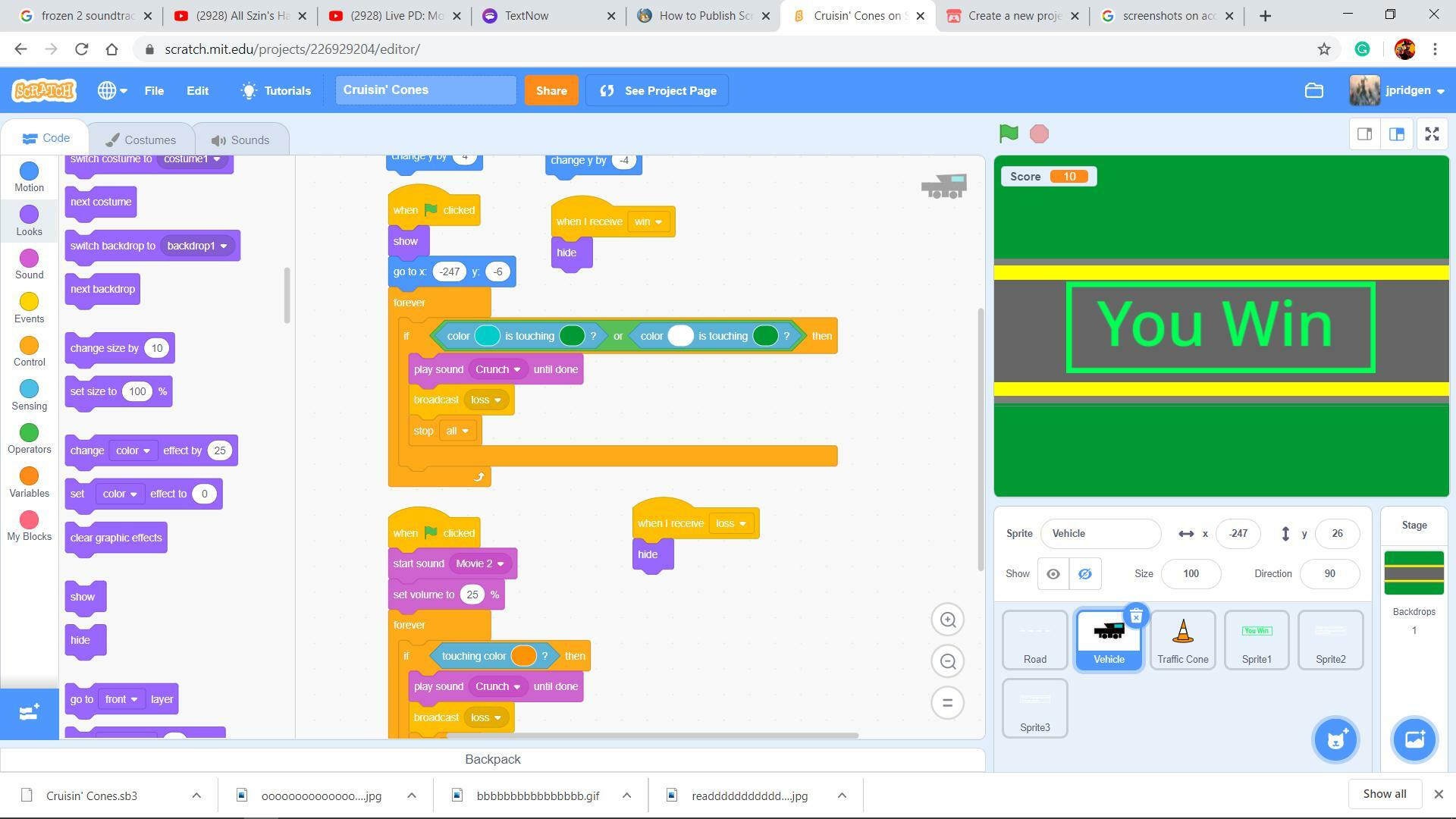
Task: Set the Vehicle sprite to hidden
Action: click(1084, 574)
